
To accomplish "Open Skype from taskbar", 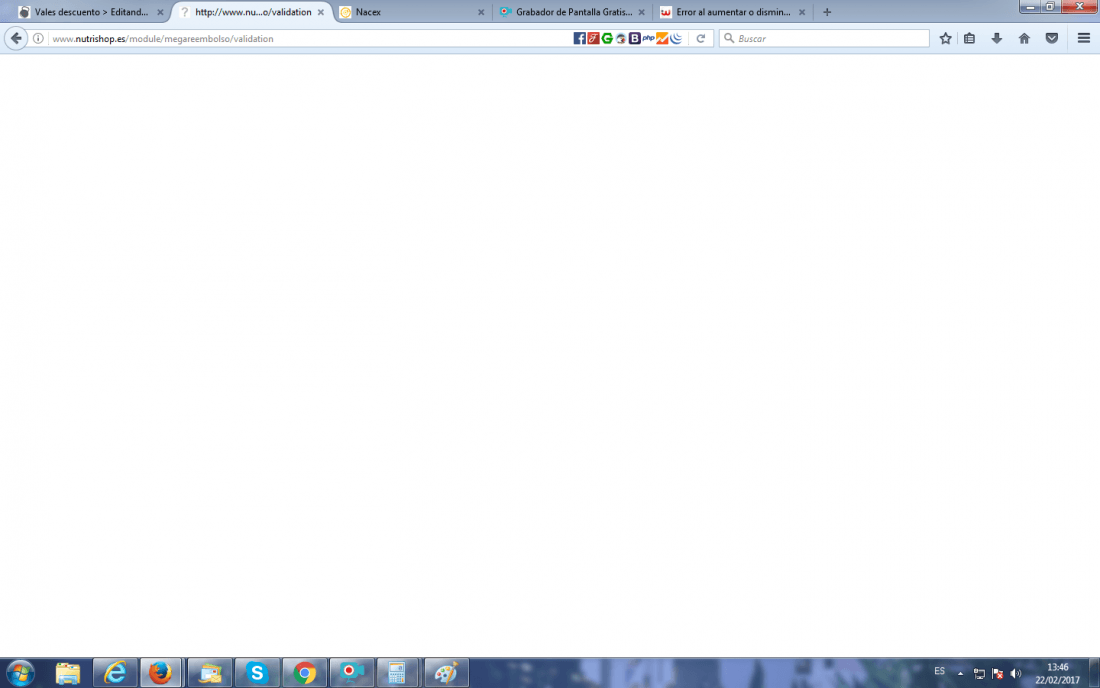I will [x=257, y=673].
